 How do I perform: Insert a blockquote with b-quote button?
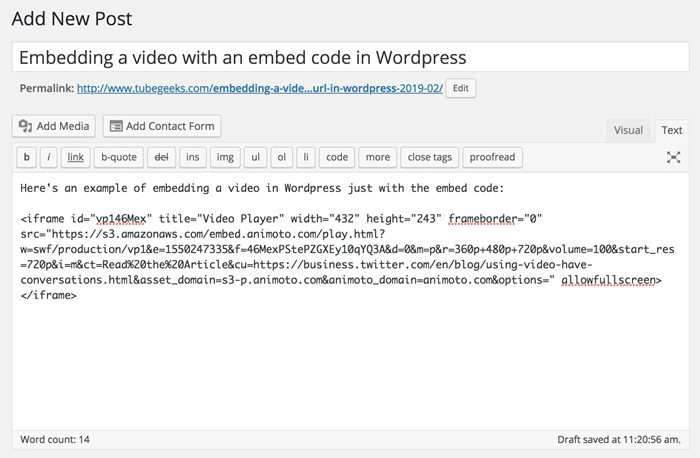[x=118, y=157]
